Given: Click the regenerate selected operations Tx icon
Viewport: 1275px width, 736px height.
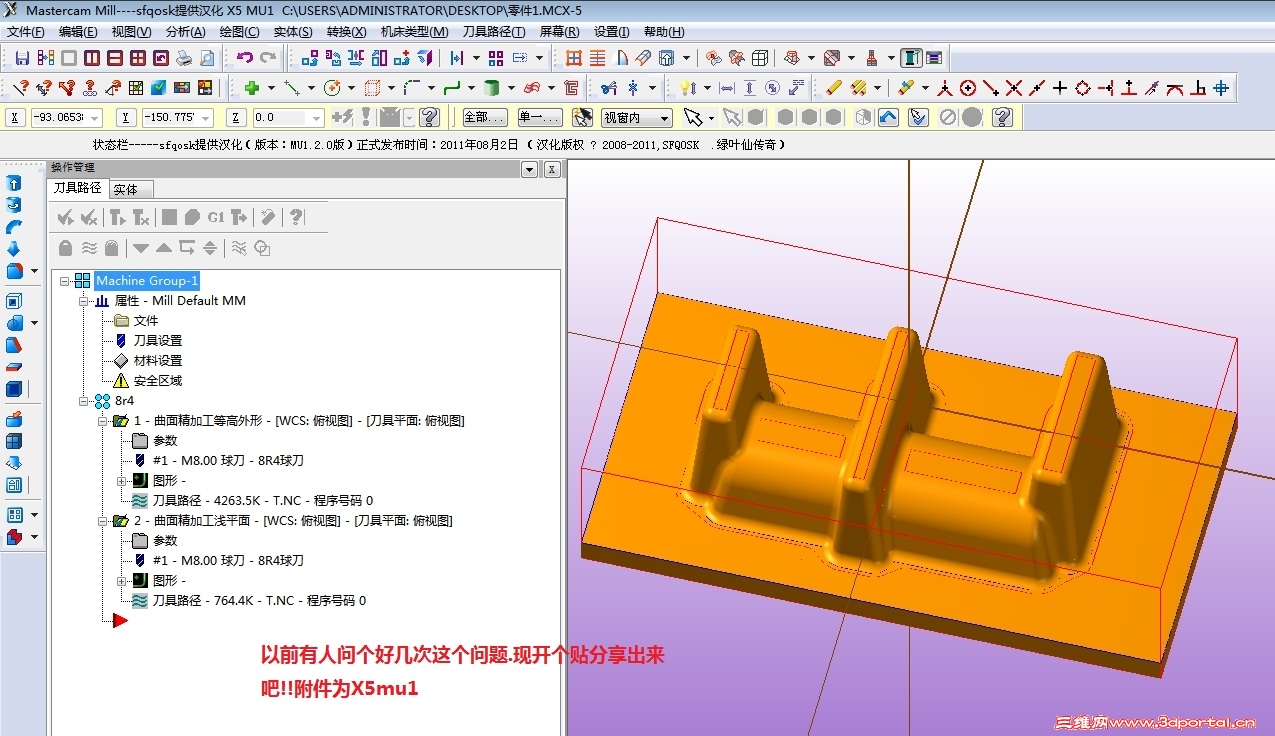Looking at the screenshot, I should pos(142,217).
